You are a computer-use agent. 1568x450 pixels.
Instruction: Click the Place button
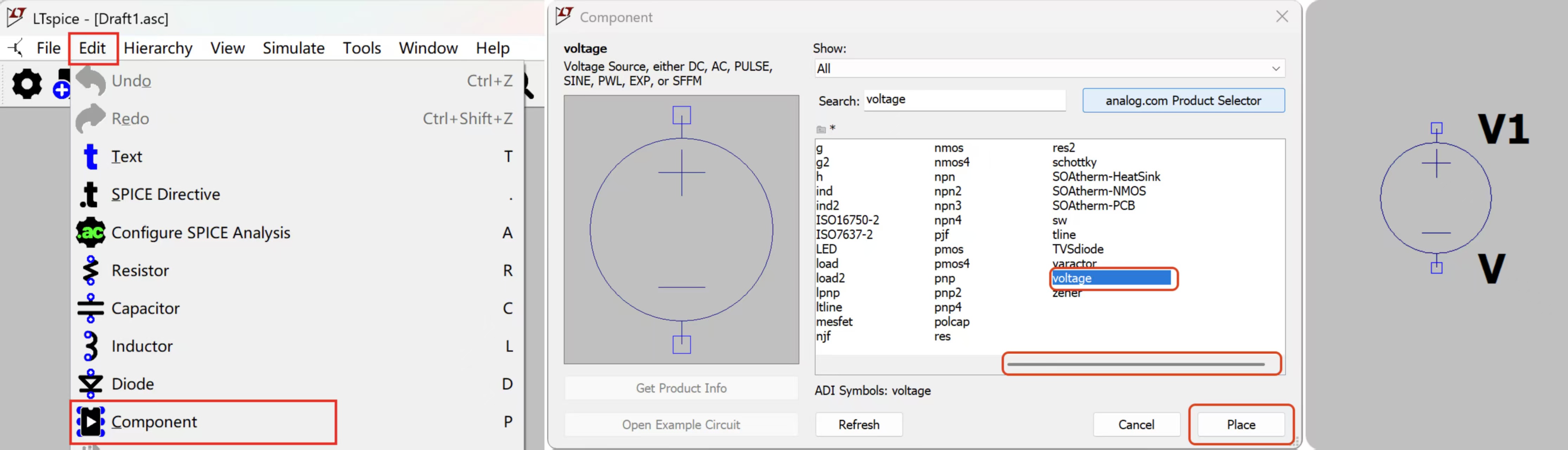(x=1241, y=424)
